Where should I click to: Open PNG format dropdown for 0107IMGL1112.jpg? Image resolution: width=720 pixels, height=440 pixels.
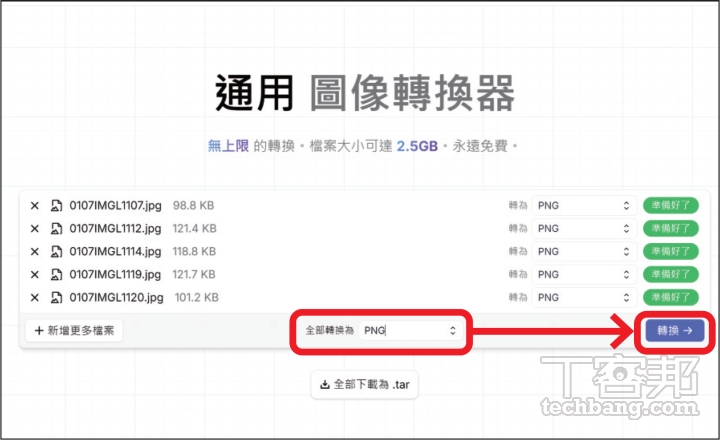point(584,229)
